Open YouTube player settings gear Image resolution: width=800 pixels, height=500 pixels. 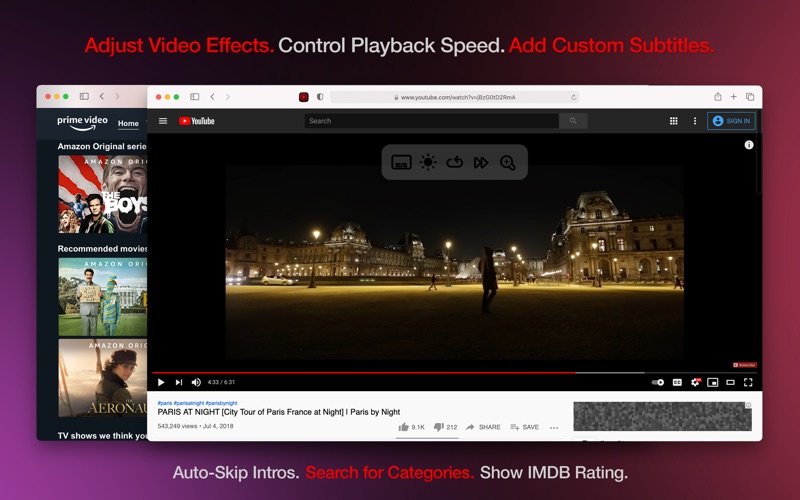click(x=695, y=382)
